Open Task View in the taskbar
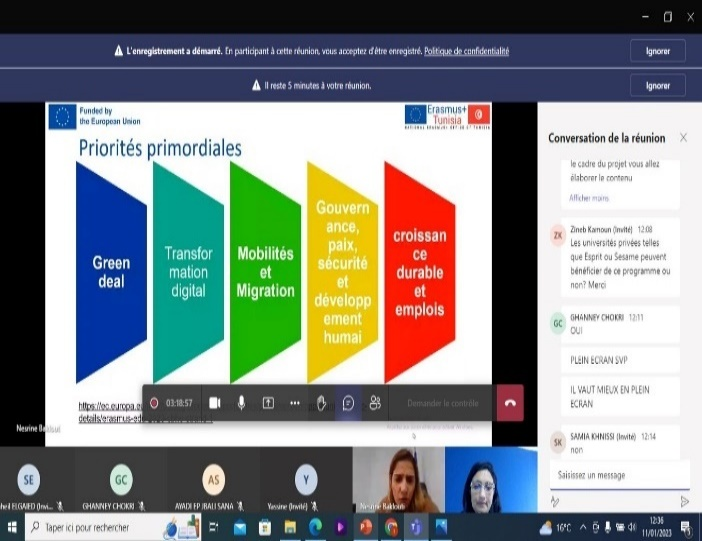Viewport: 702px width, 541px height. click(214, 528)
